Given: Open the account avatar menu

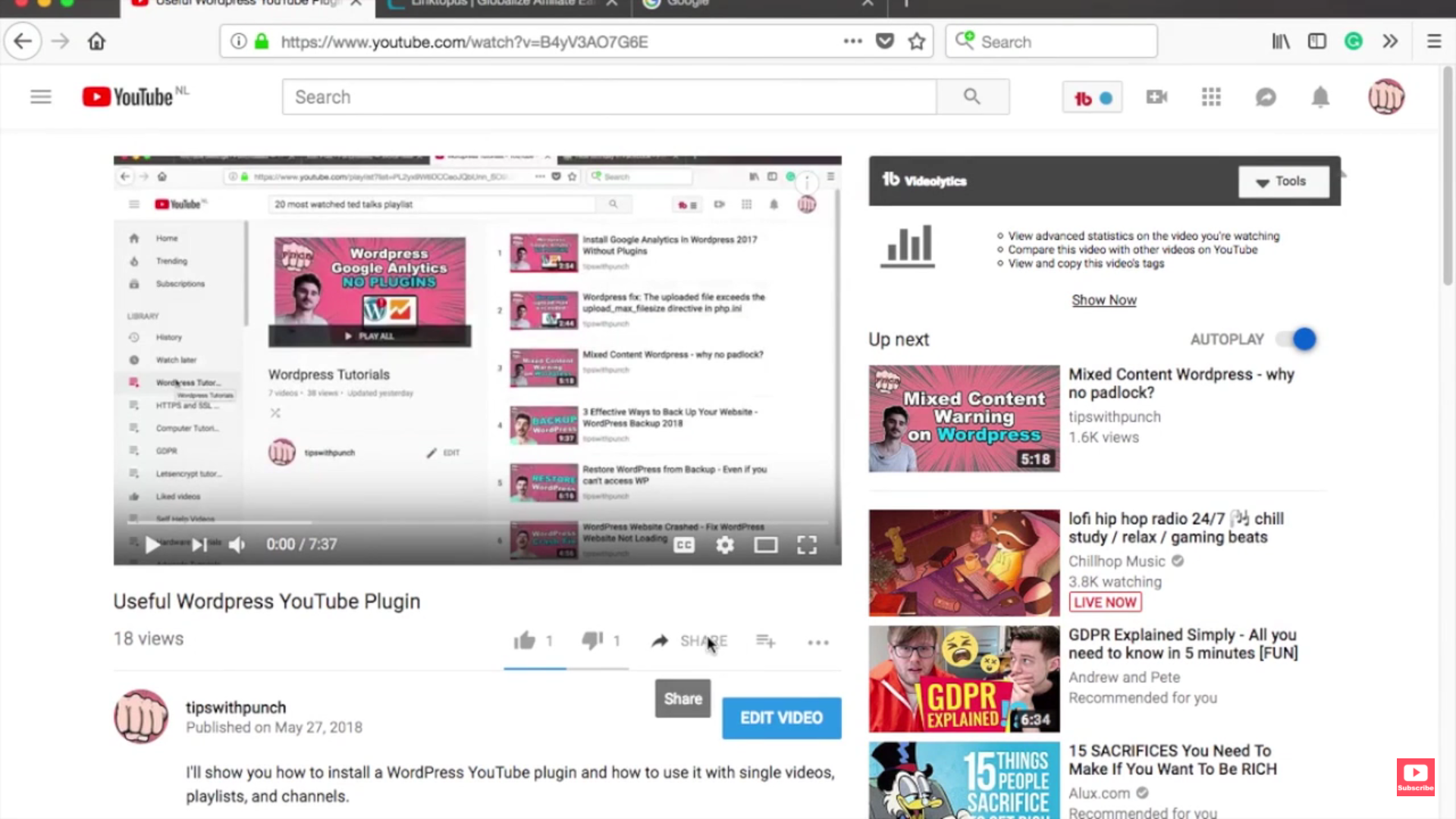Looking at the screenshot, I should tap(1386, 97).
